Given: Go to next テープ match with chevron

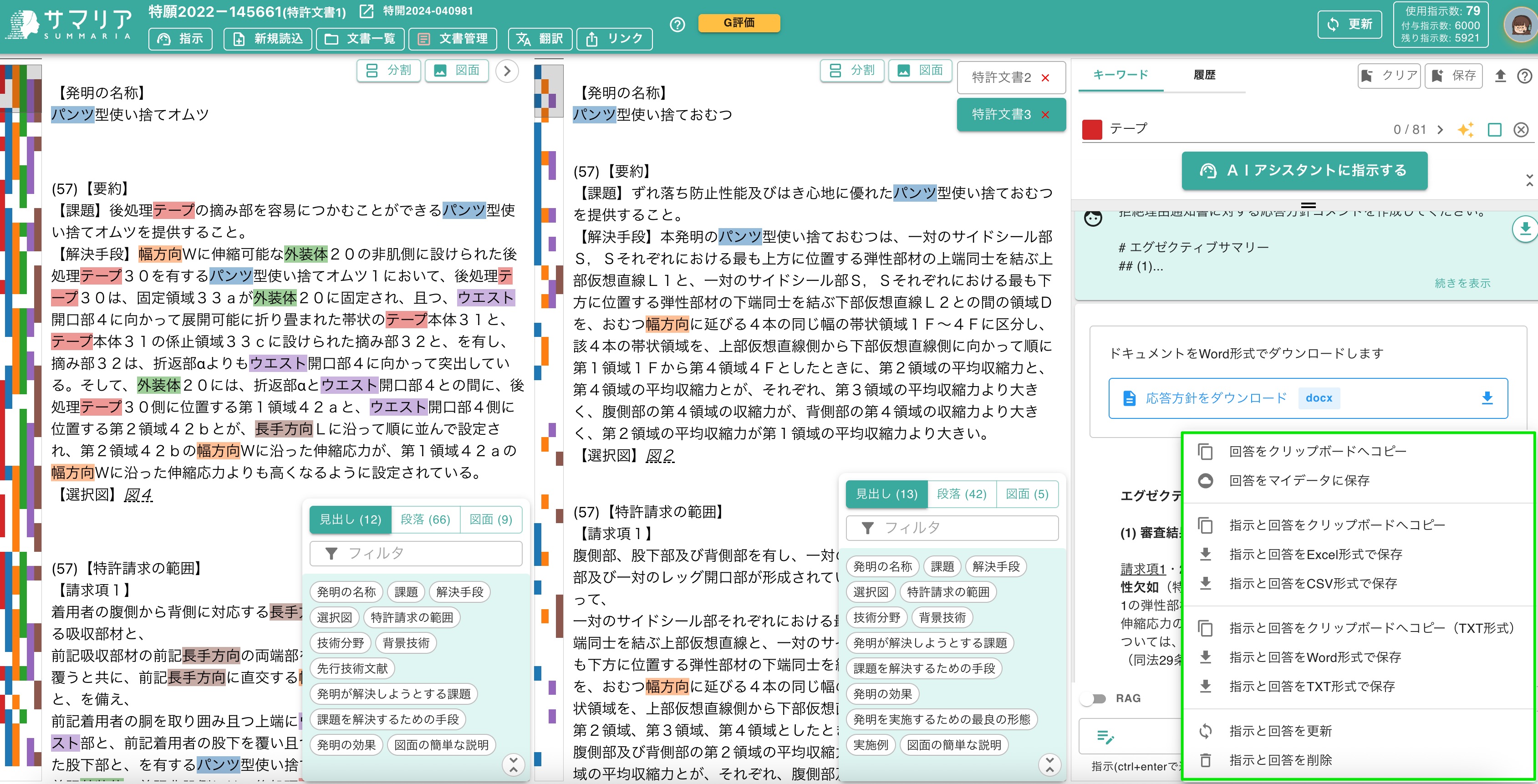Looking at the screenshot, I should point(1440,130).
